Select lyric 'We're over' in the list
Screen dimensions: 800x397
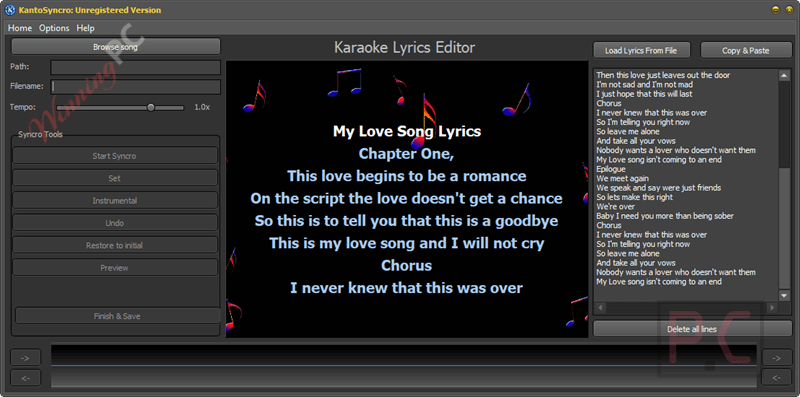point(615,207)
